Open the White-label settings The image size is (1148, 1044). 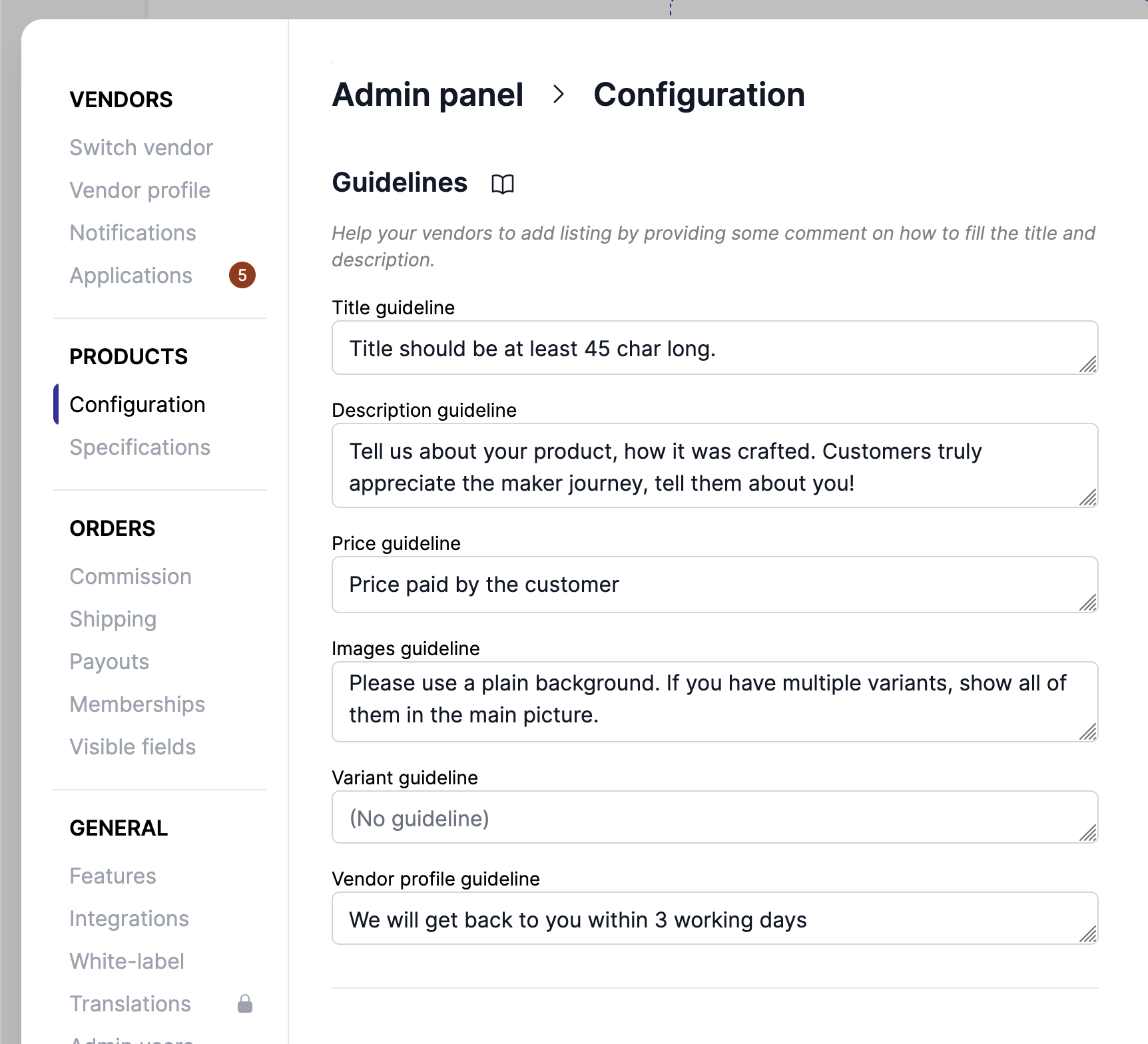[x=127, y=961]
